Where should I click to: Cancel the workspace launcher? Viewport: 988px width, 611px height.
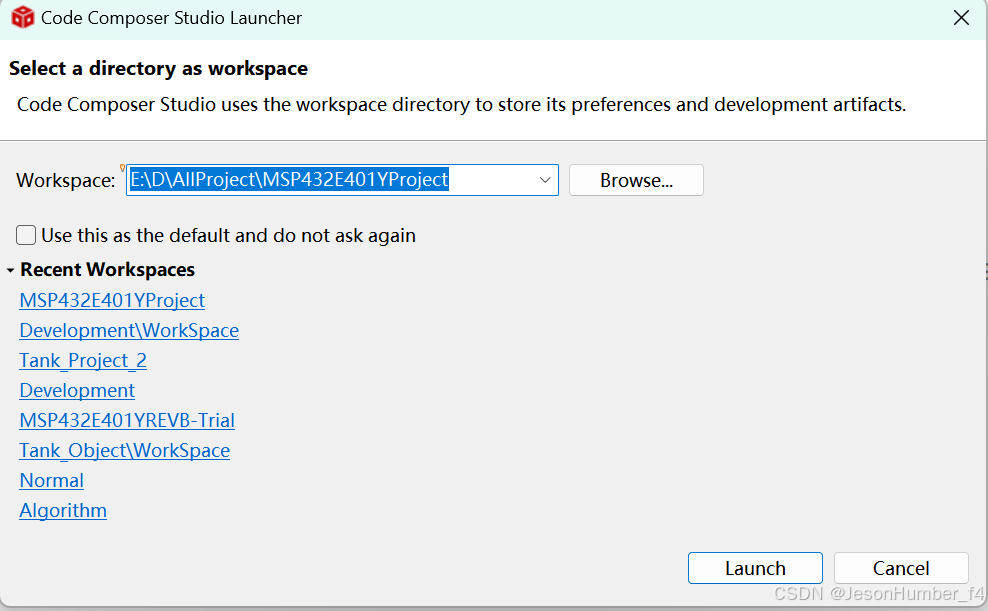(x=901, y=568)
